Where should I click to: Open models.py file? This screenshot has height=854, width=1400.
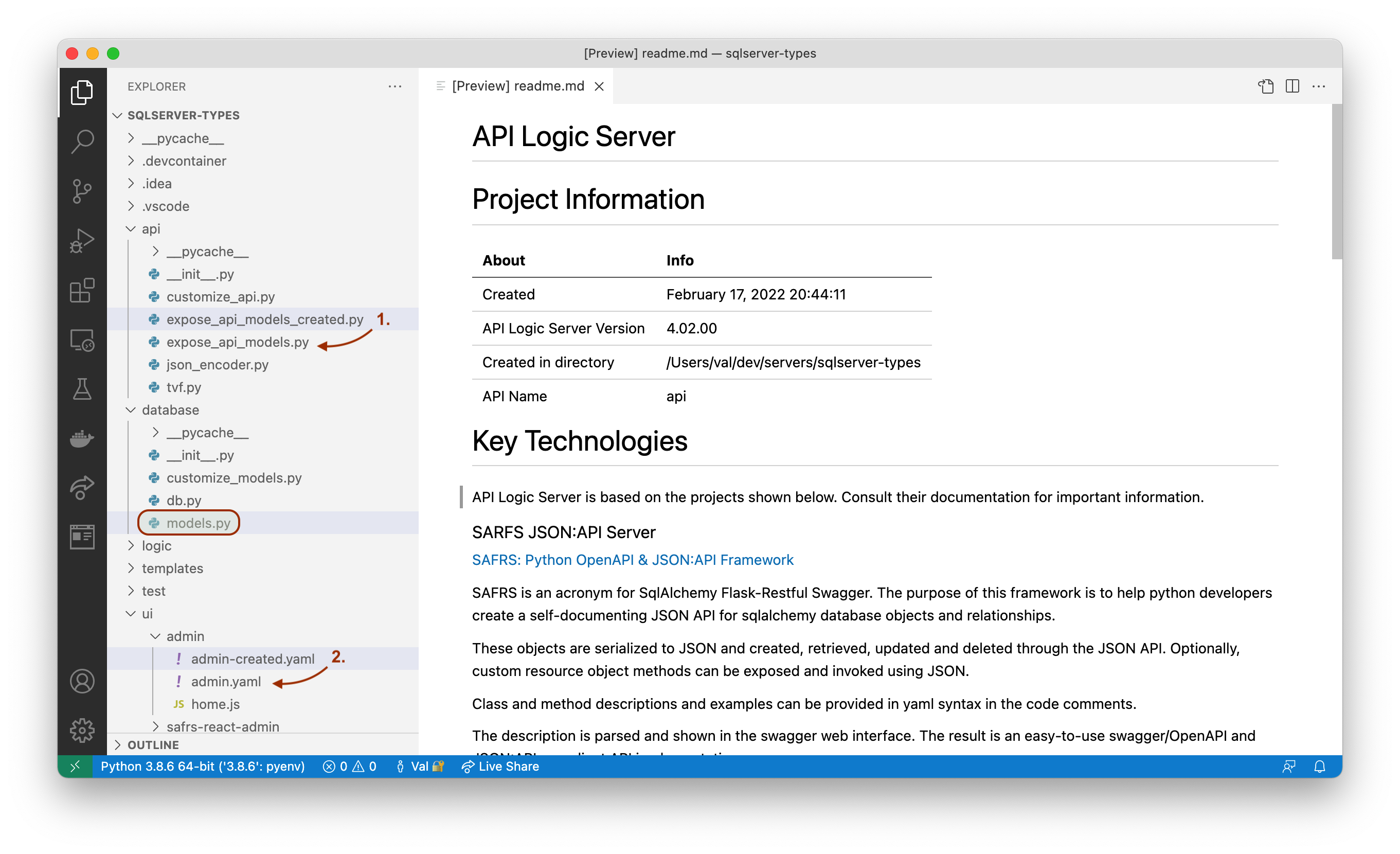tap(262, 523)
